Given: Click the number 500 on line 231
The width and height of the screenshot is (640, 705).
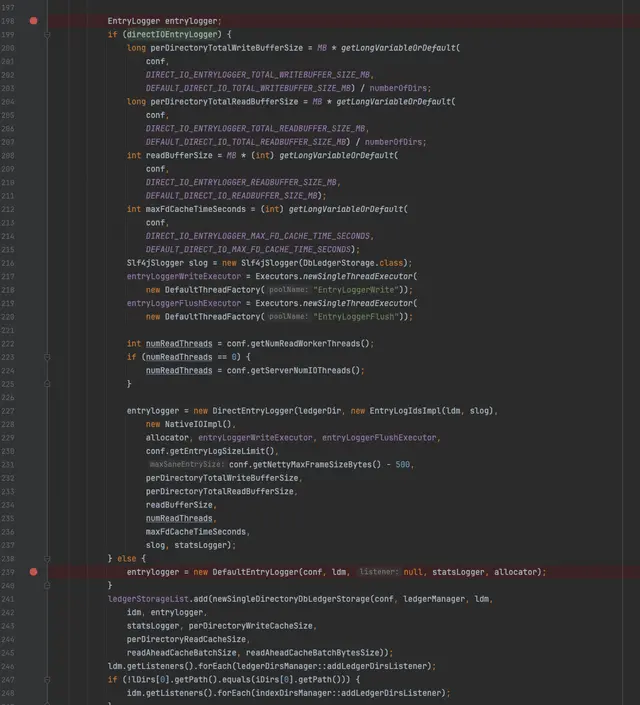Looking at the screenshot, I should 403,464.
